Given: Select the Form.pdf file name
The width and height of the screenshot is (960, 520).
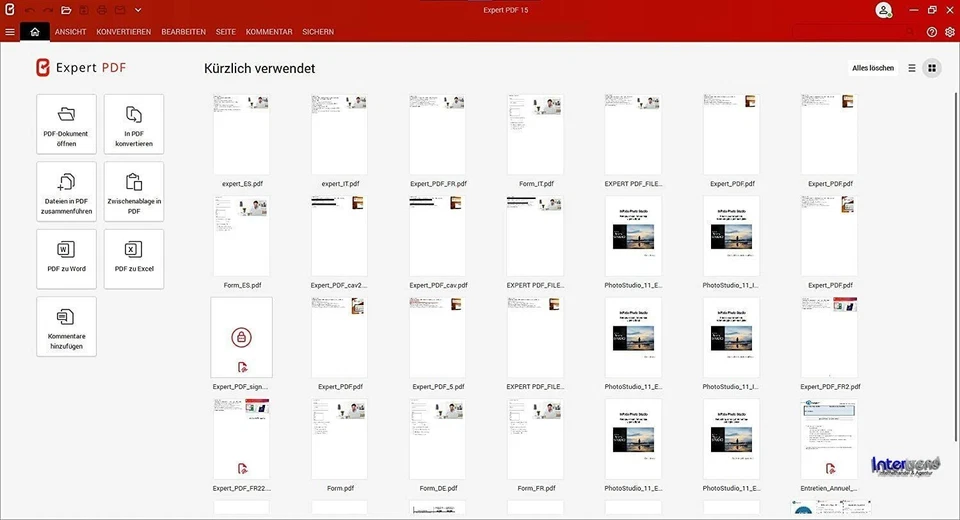Looking at the screenshot, I should point(340,488).
